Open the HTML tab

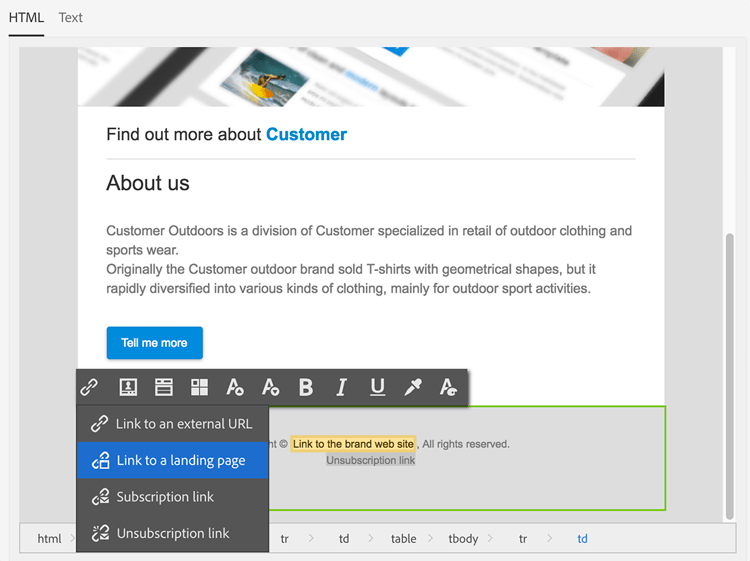26,18
